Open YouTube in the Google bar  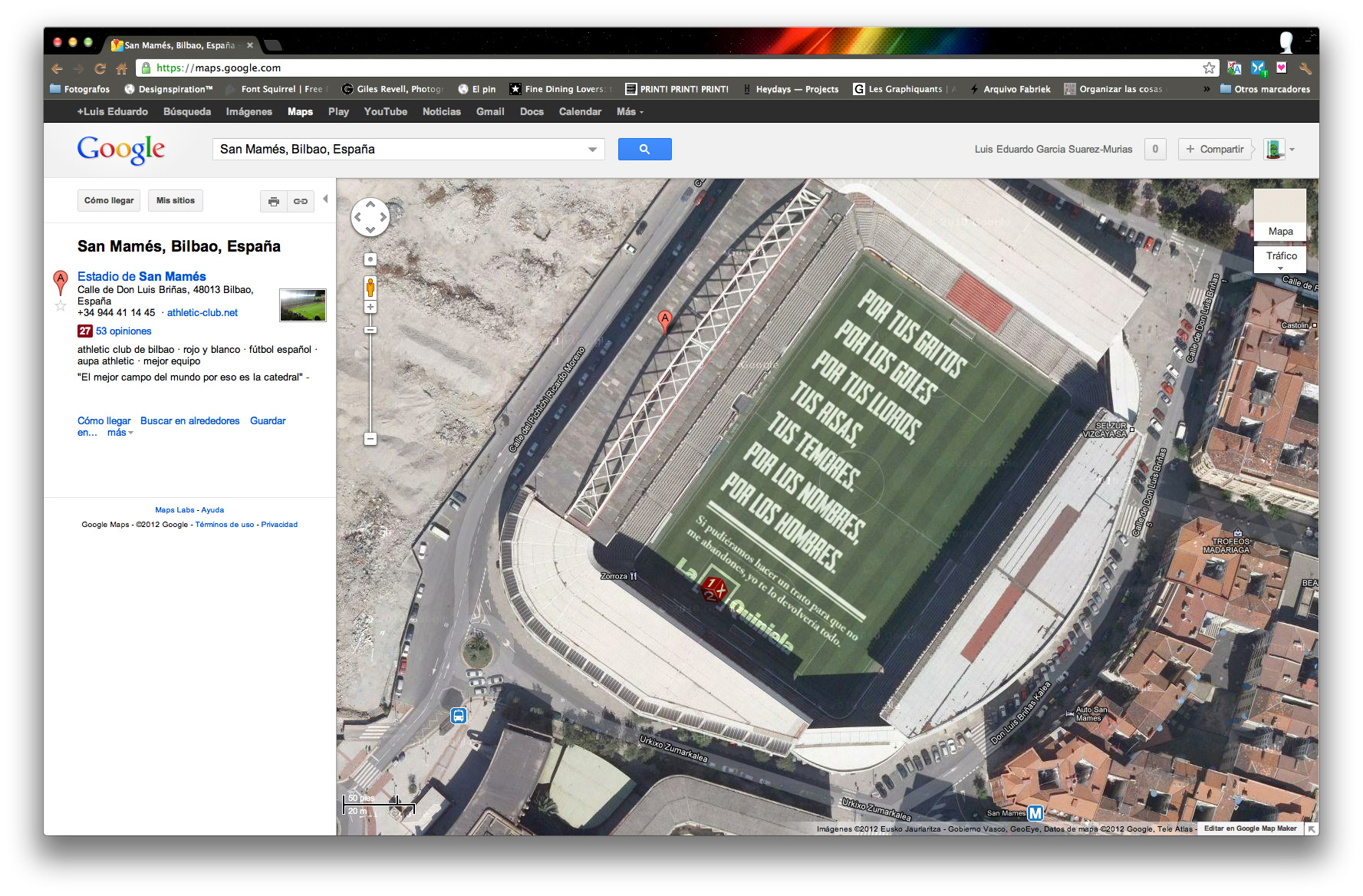click(386, 112)
